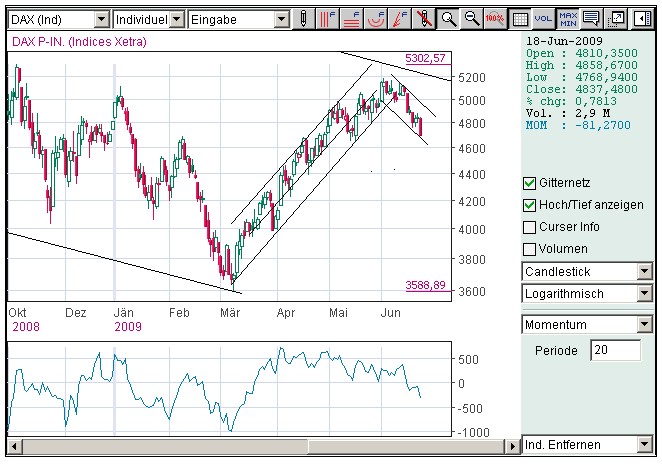Reset zoom to 100%
Screen dimensions: 662x464
495,19
